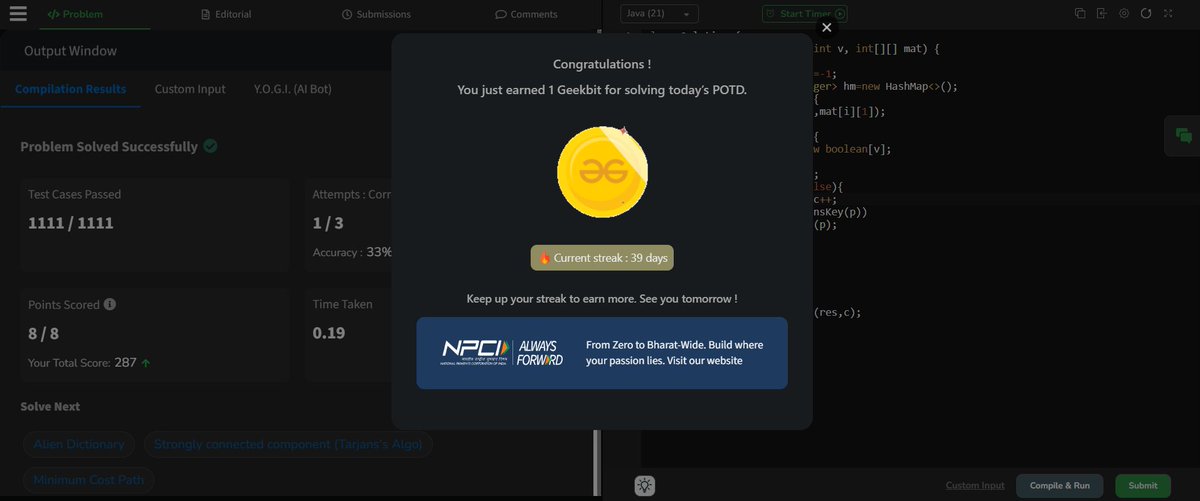Click the Compile & Run button

coord(1060,486)
